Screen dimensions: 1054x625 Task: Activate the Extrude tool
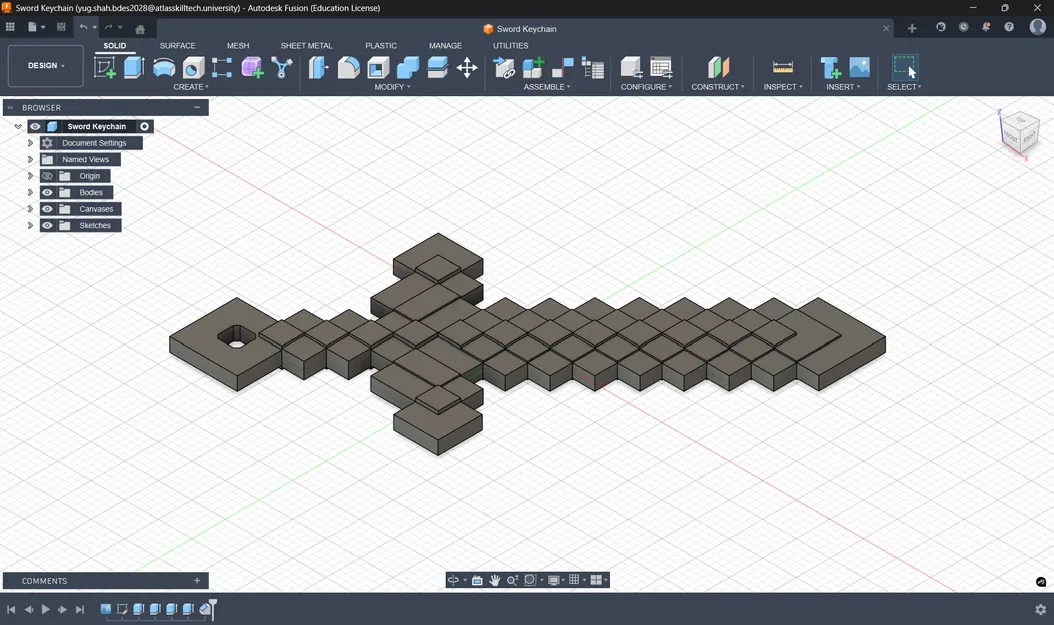pos(135,68)
